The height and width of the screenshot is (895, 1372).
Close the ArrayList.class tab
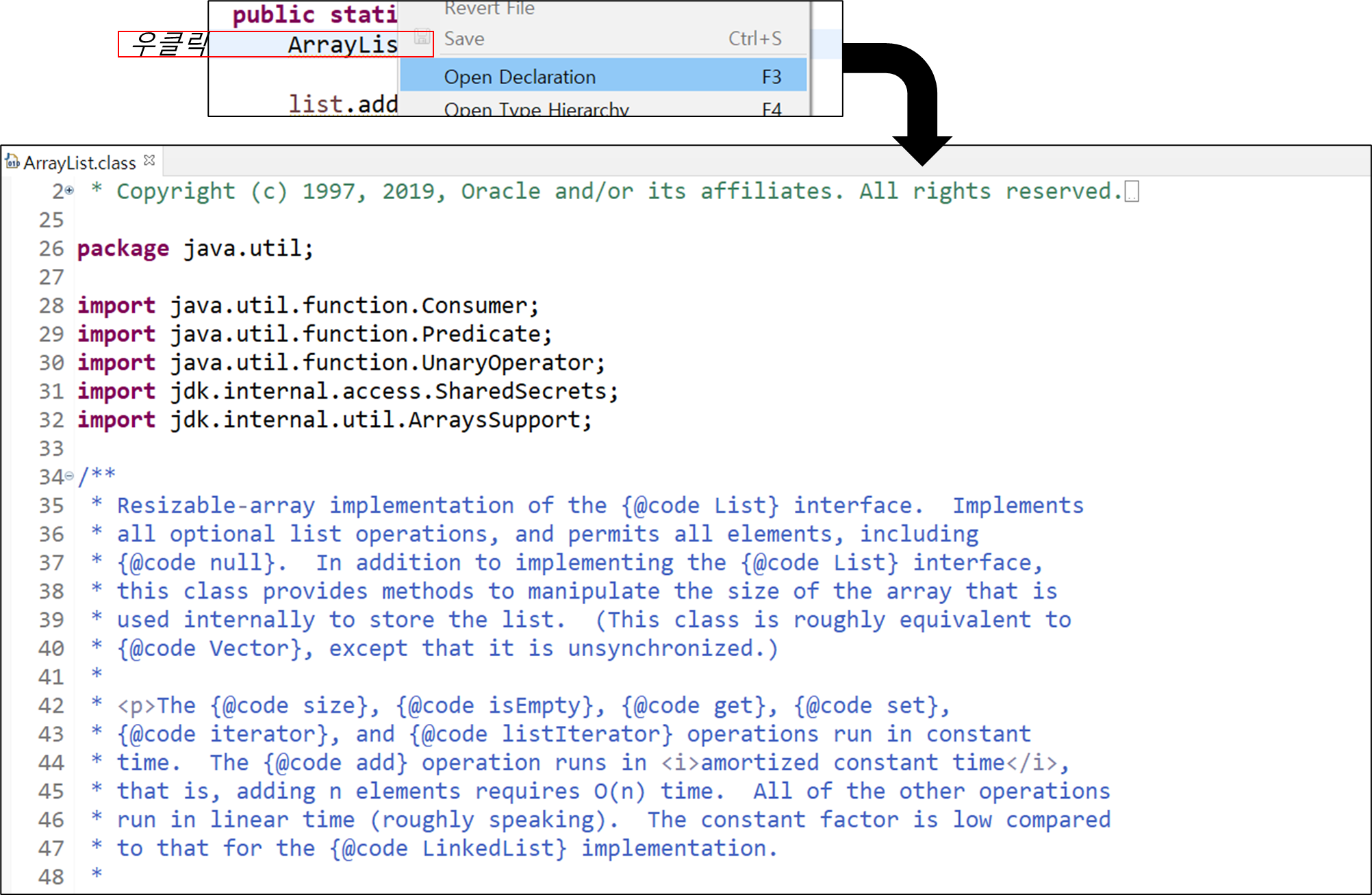150,160
